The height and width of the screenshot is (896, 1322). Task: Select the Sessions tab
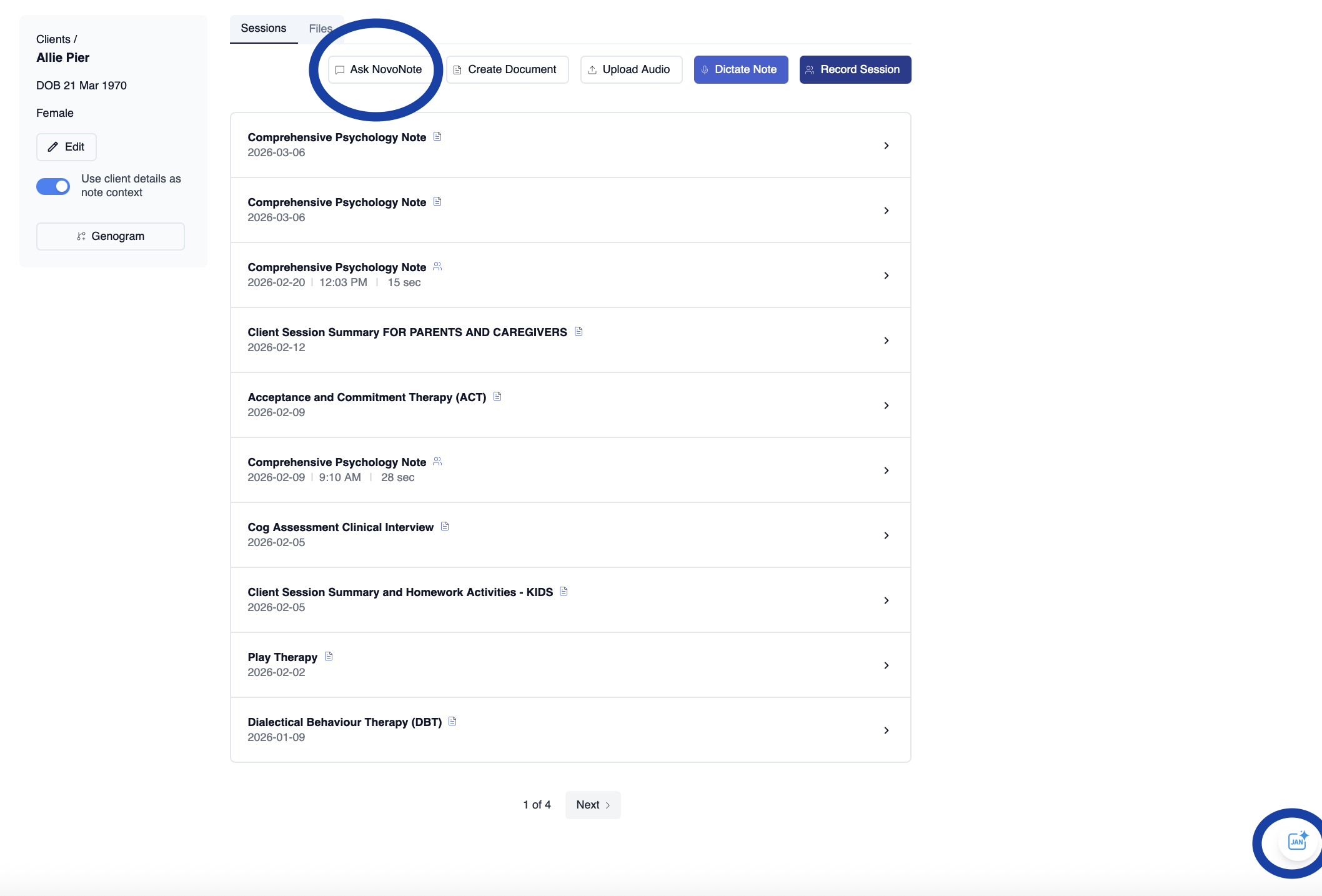pyautogui.click(x=263, y=29)
